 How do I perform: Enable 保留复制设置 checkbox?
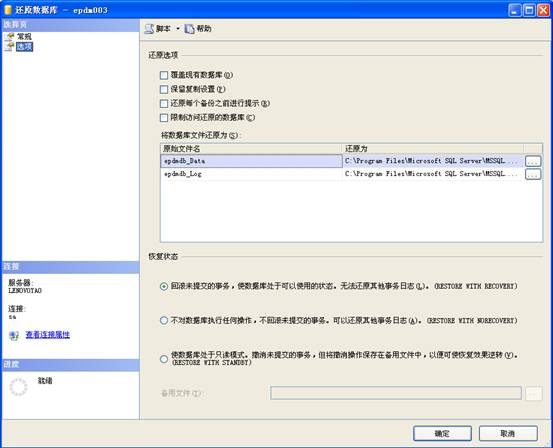(x=164, y=89)
